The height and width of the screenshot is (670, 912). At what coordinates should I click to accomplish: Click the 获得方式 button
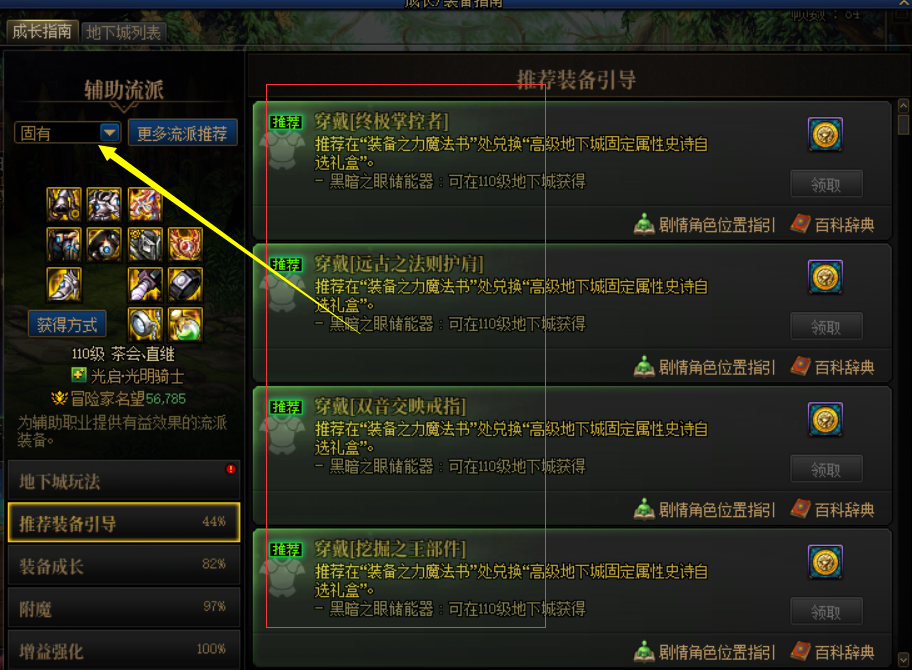pyautogui.click(x=67, y=325)
